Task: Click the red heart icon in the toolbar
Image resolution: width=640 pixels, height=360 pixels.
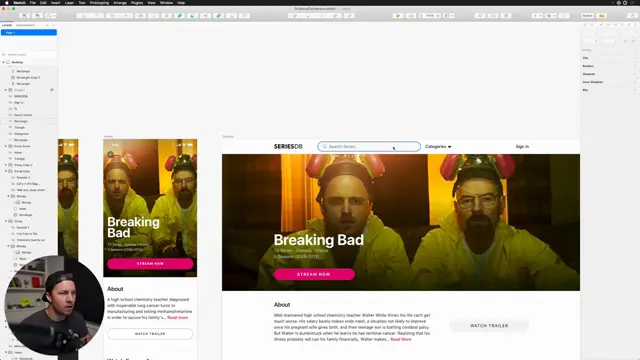Action: point(507,16)
